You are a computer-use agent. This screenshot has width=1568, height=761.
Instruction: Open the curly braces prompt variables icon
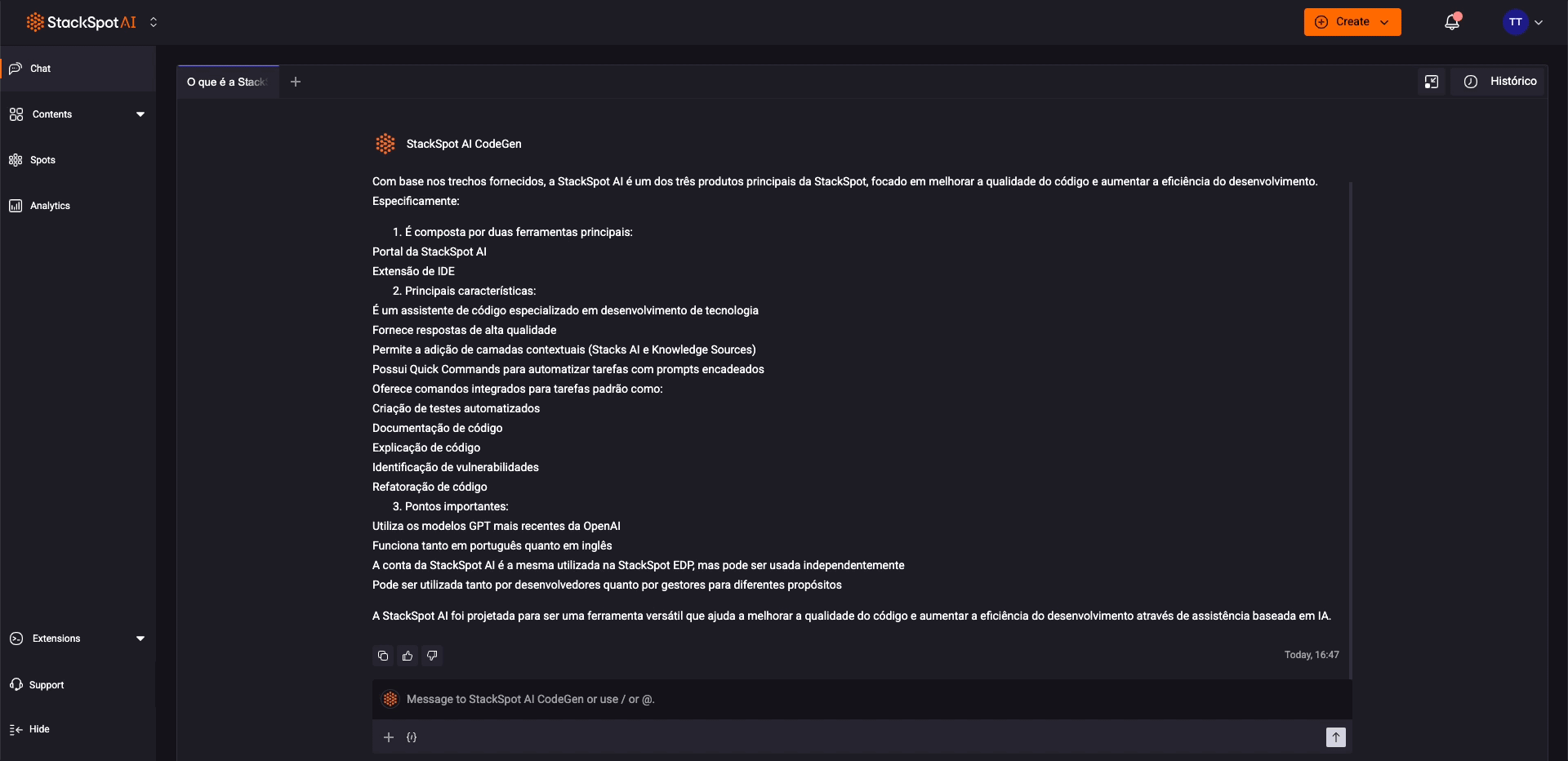coord(412,737)
